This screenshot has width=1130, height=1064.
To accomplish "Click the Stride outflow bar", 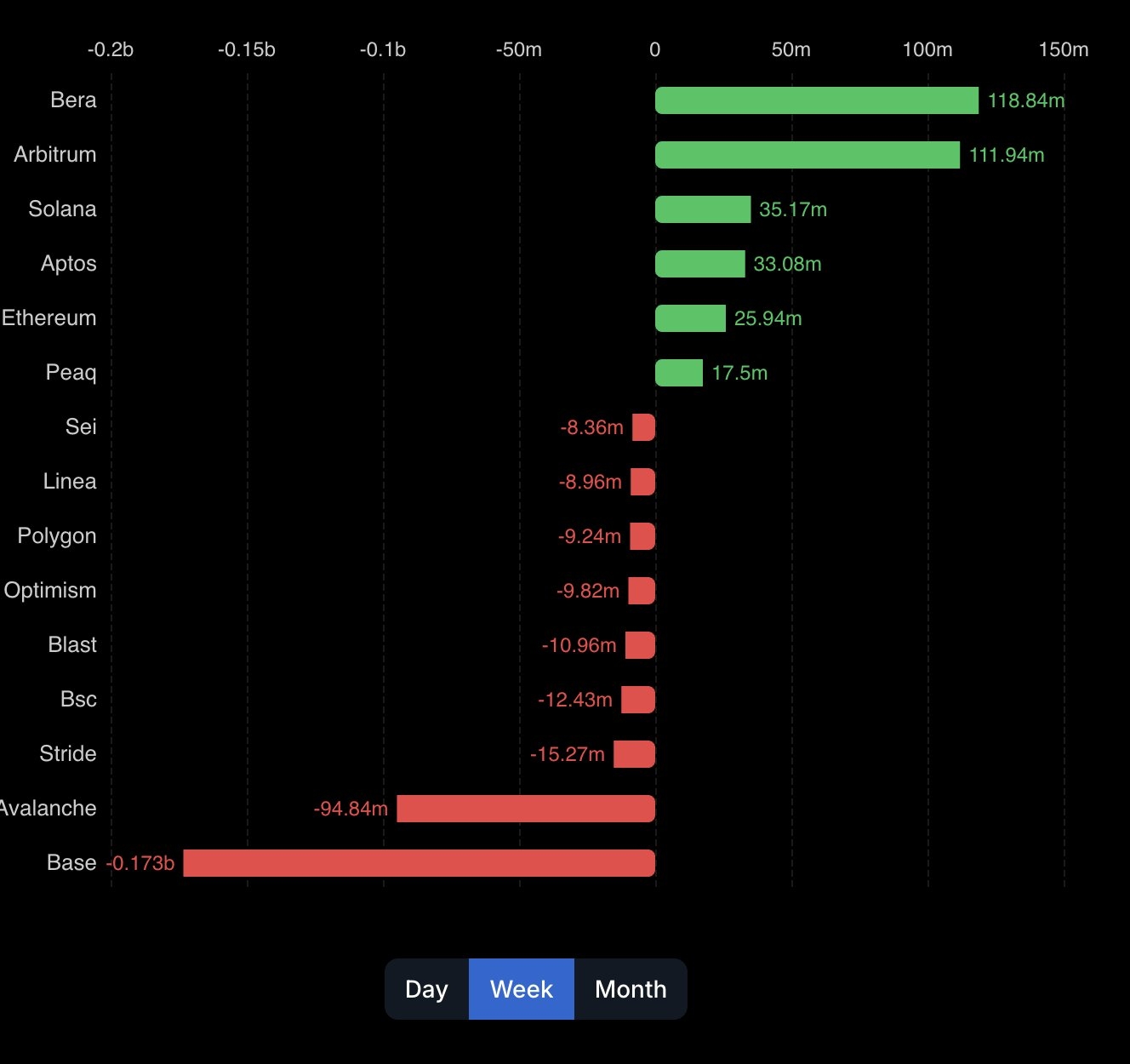I will coord(634,754).
